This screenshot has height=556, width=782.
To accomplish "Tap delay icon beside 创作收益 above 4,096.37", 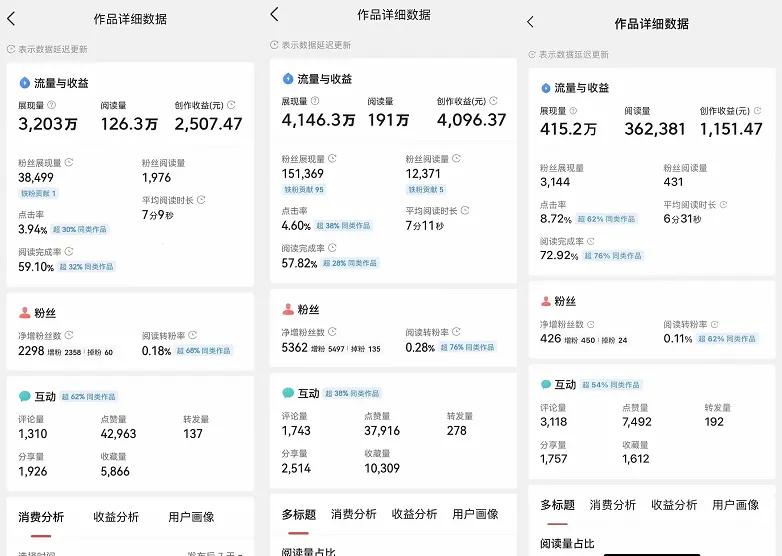I will (x=493, y=101).
